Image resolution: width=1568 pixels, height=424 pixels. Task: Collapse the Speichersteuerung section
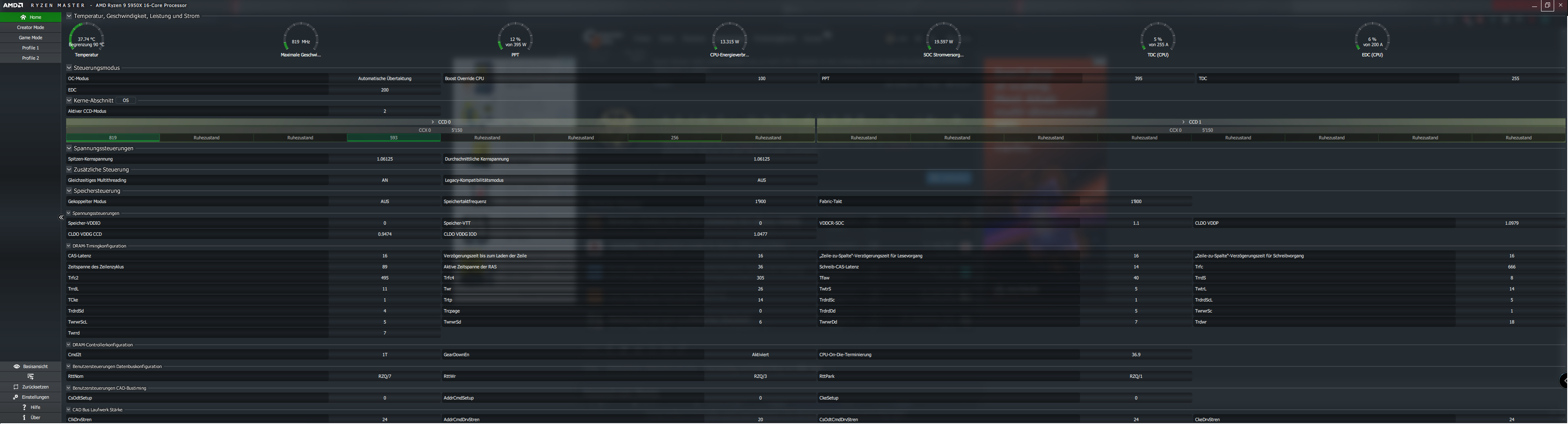pos(69,191)
